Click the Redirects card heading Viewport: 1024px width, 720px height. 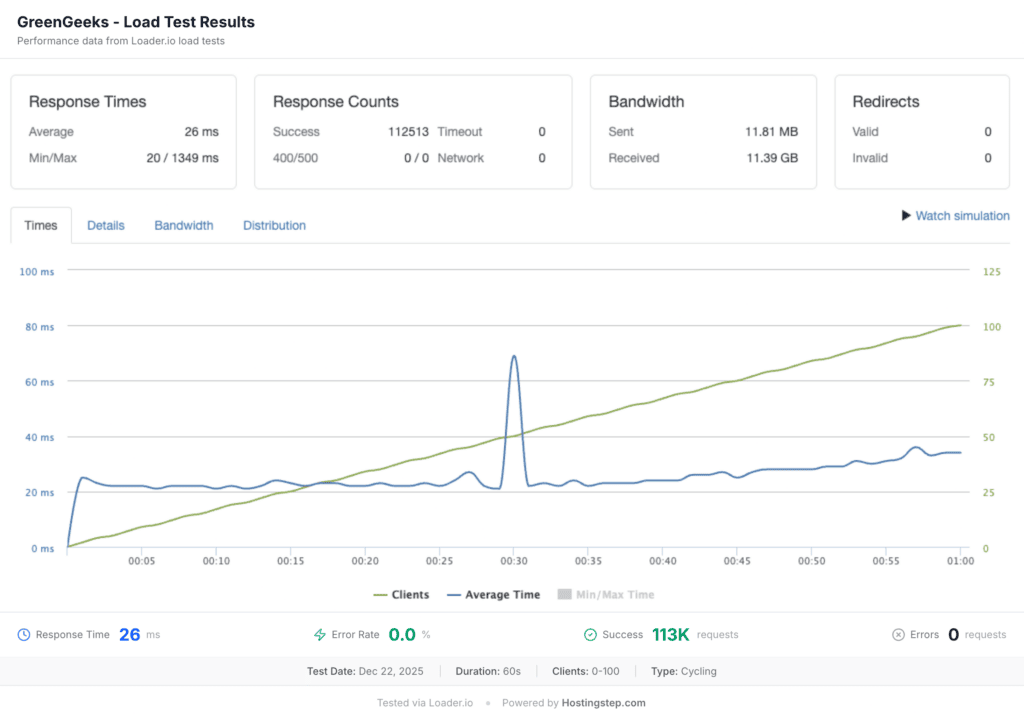tap(886, 102)
